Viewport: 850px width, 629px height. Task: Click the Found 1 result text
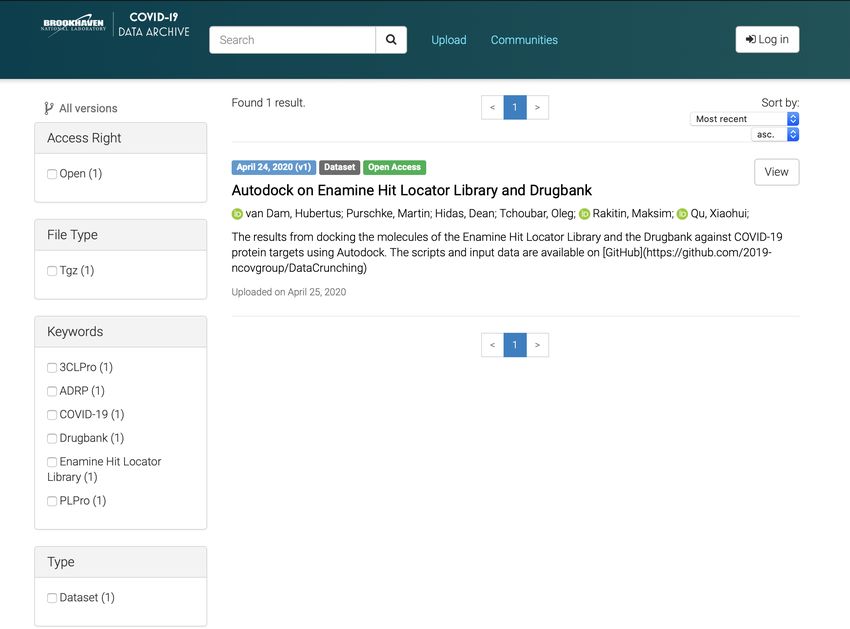[x=268, y=103]
